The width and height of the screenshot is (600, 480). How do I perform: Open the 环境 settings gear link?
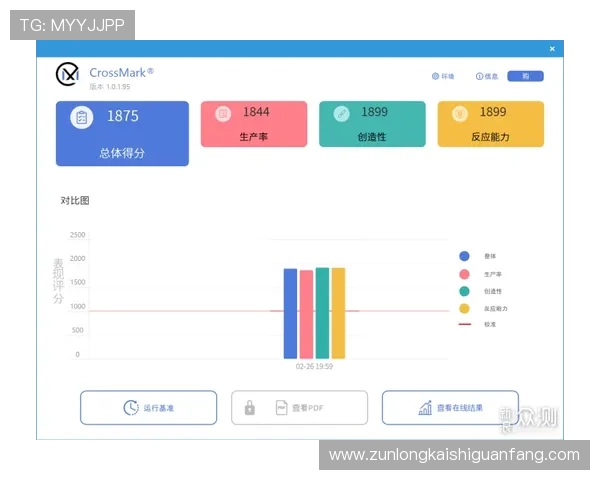pos(443,76)
